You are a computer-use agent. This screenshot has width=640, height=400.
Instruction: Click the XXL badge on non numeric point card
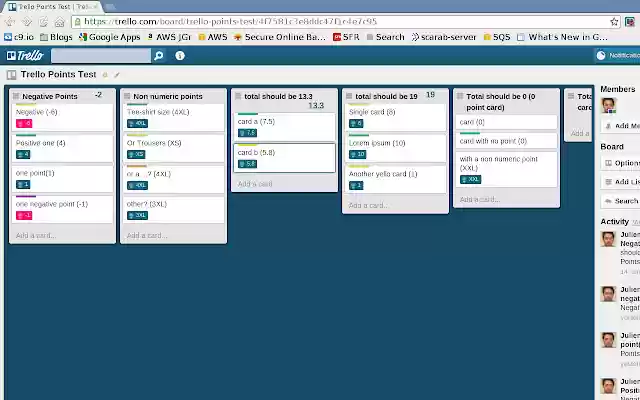470,179
